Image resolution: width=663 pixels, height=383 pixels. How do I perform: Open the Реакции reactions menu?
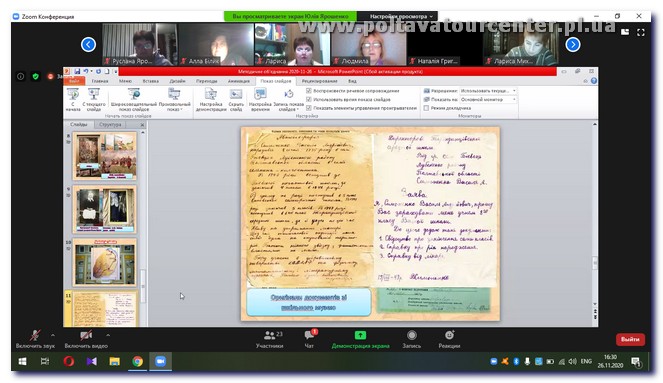coord(449,339)
